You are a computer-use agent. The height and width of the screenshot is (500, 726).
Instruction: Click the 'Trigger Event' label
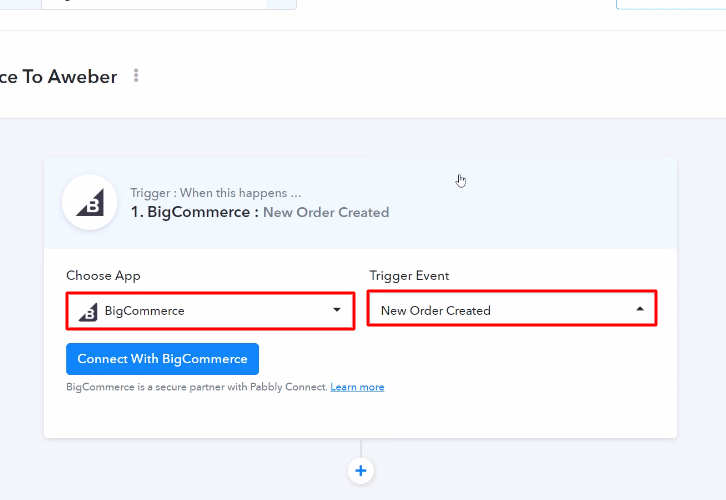click(x=409, y=275)
